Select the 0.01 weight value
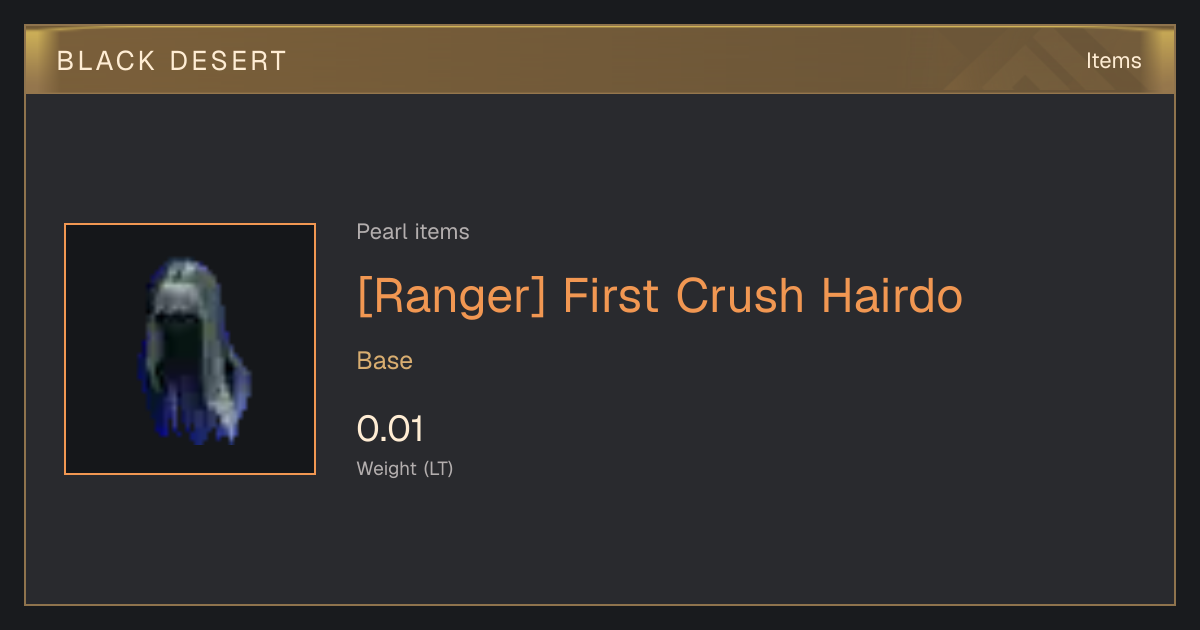 [390, 429]
